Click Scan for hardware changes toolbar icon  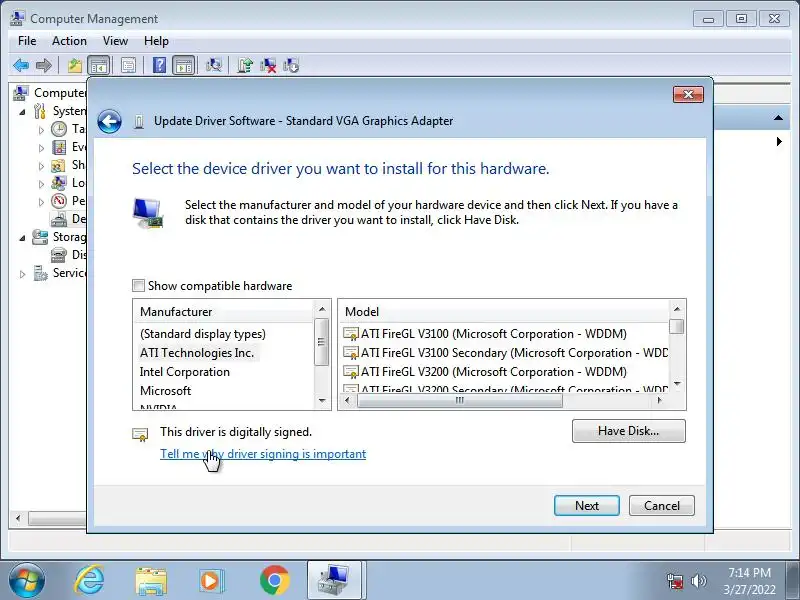click(x=214, y=65)
